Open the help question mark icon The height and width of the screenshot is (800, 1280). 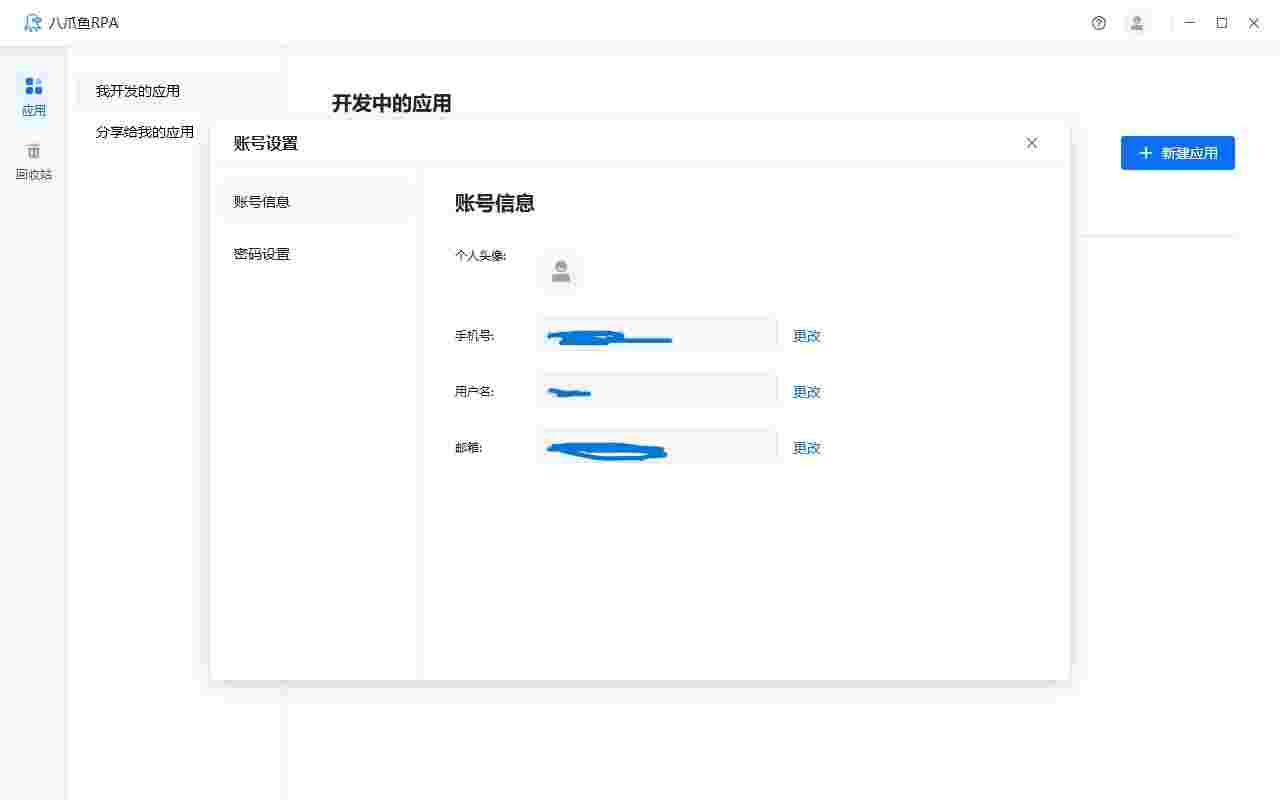pos(1098,23)
